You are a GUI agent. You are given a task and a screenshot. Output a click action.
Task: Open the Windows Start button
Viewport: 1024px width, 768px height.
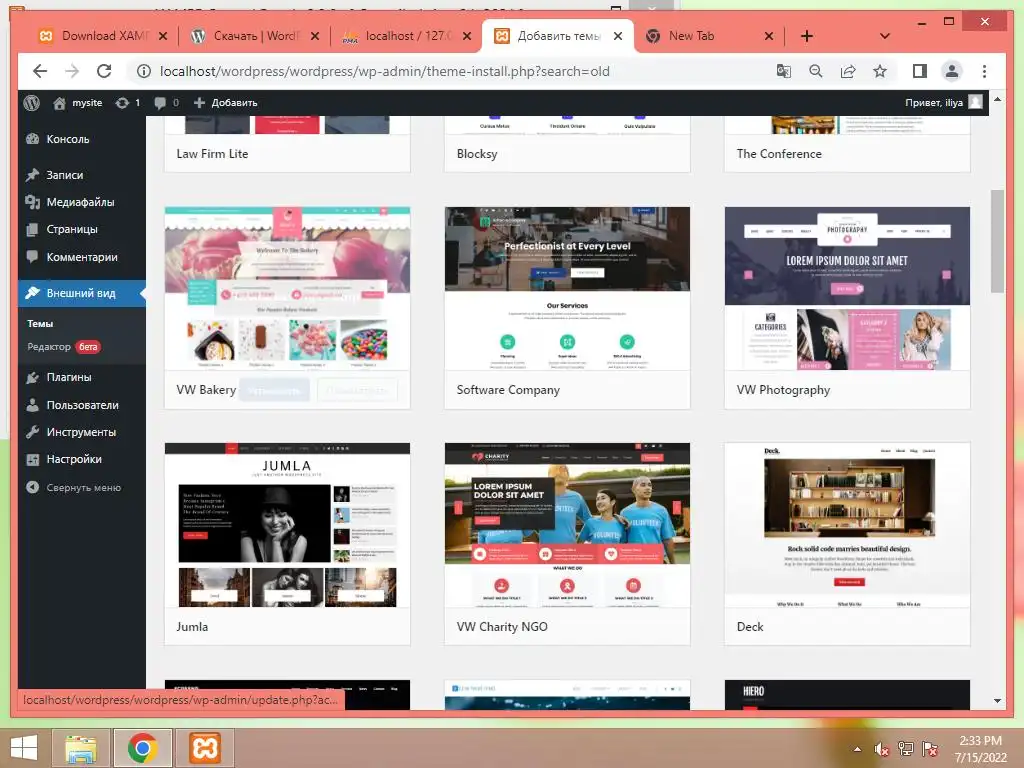click(24, 748)
